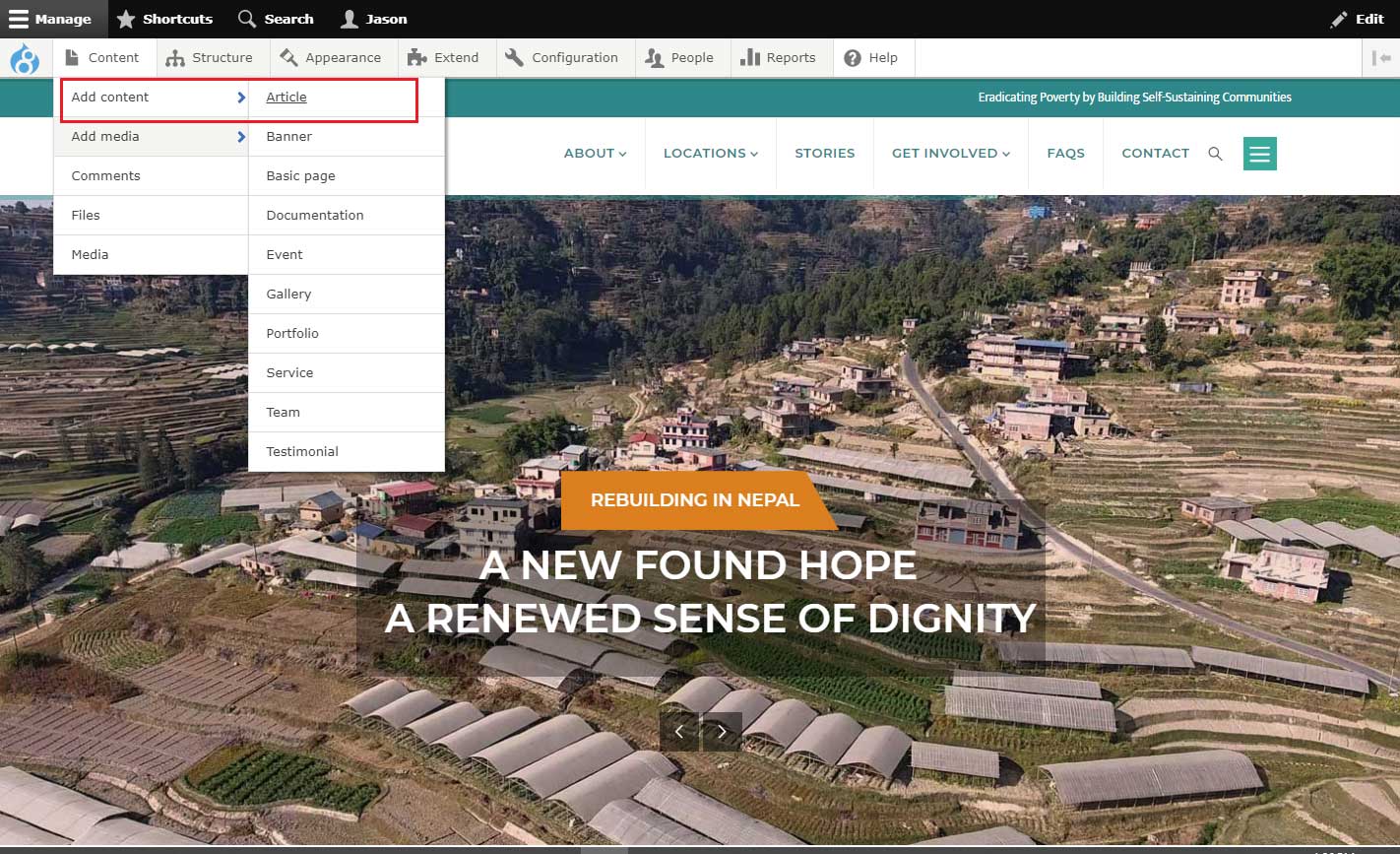The height and width of the screenshot is (854, 1400).
Task: Click the A NEW FOUND HOPE headline
Action: click(x=698, y=565)
